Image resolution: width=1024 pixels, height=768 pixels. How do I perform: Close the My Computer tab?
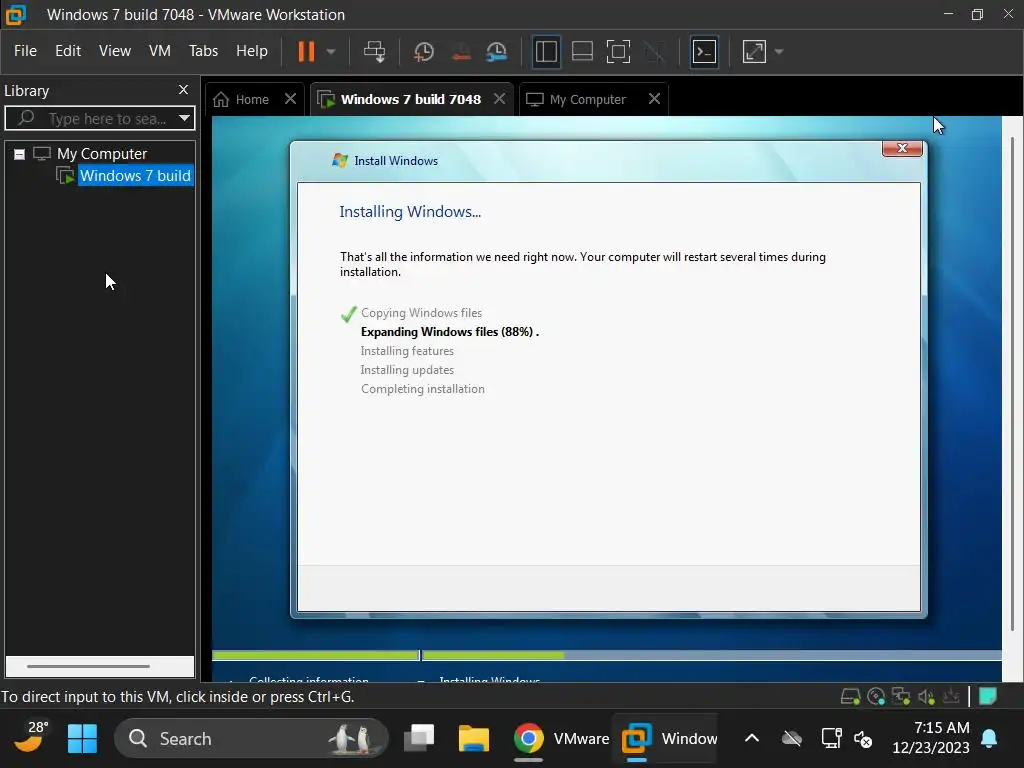click(x=654, y=99)
